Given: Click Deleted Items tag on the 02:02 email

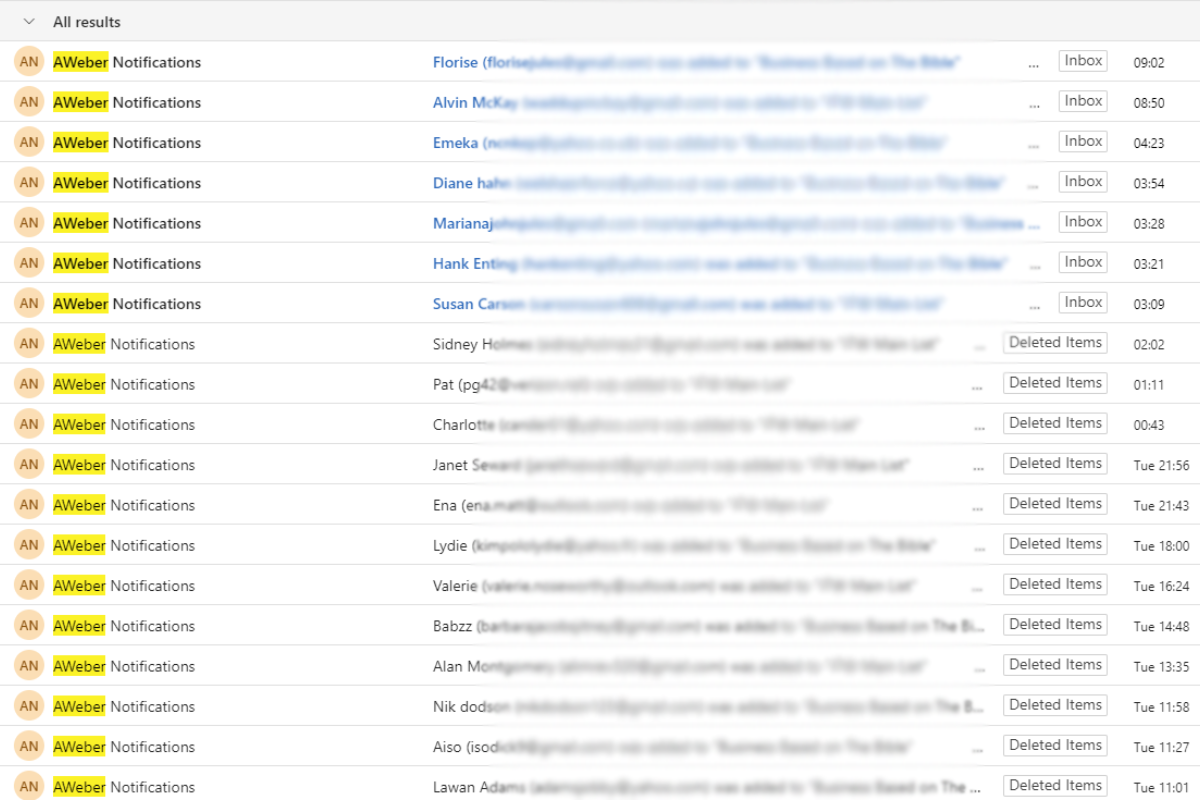Looking at the screenshot, I should tap(1055, 342).
